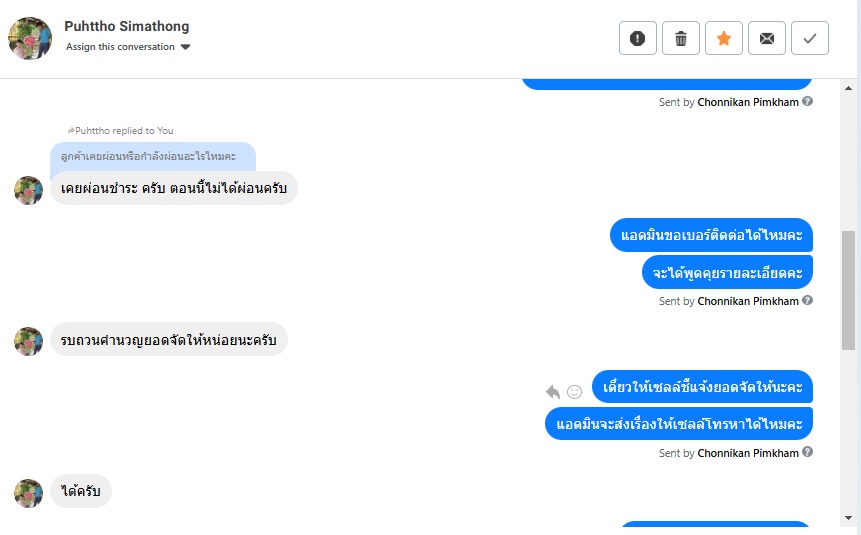The width and height of the screenshot is (861, 535).
Task: Click the scrollbar up arrow
Action: pyautogui.click(x=849, y=87)
